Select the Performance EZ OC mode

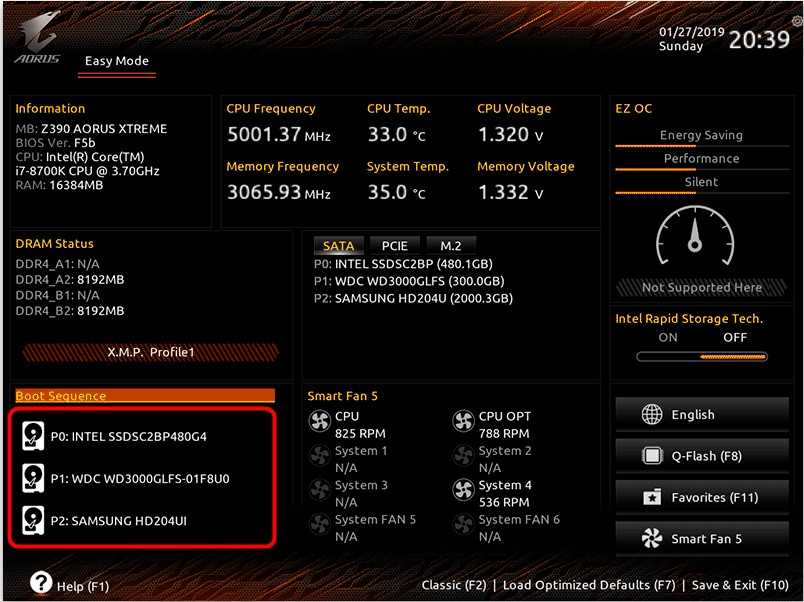[x=701, y=159]
